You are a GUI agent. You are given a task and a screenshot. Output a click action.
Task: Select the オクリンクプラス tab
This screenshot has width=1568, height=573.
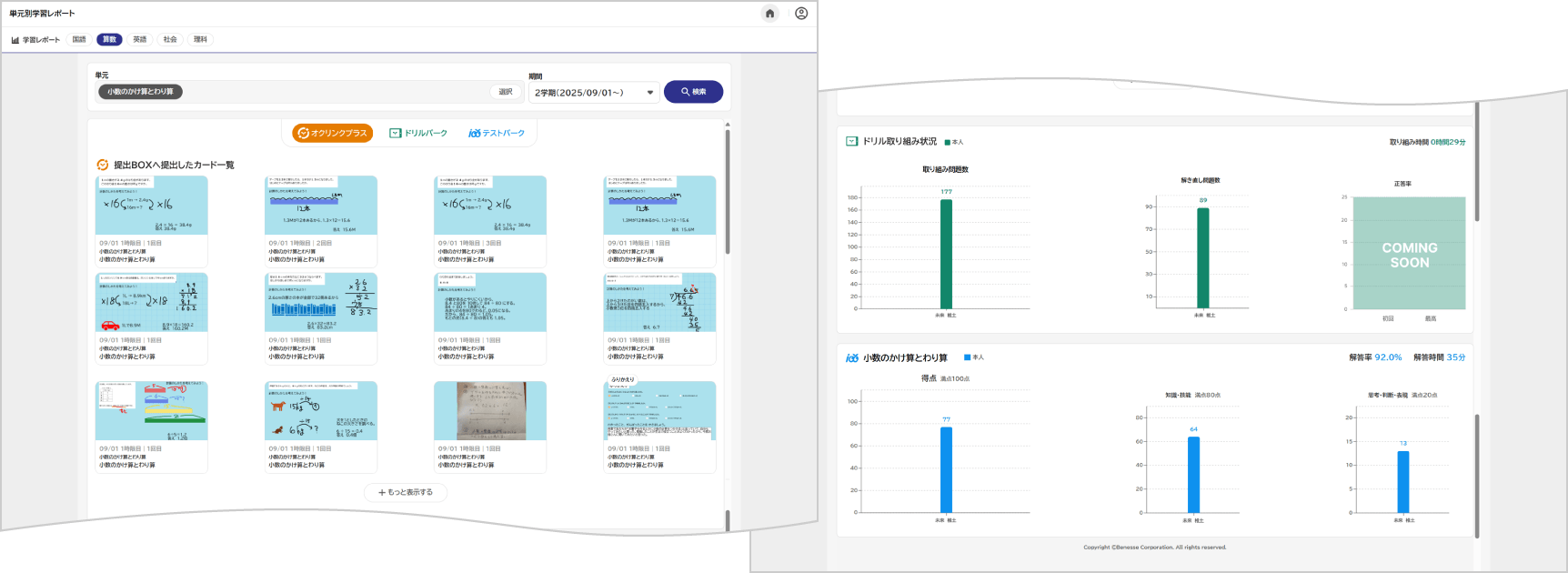point(332,134)
